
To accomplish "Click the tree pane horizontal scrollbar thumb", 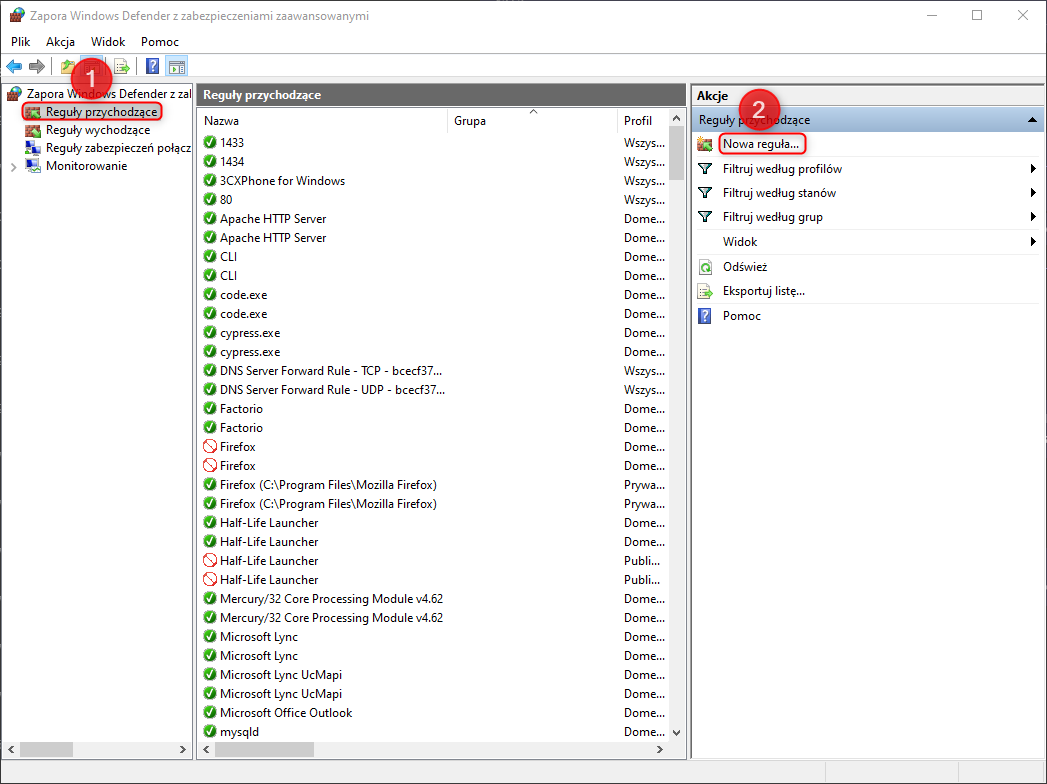I will pyautogui.click(x=47, y=750).
